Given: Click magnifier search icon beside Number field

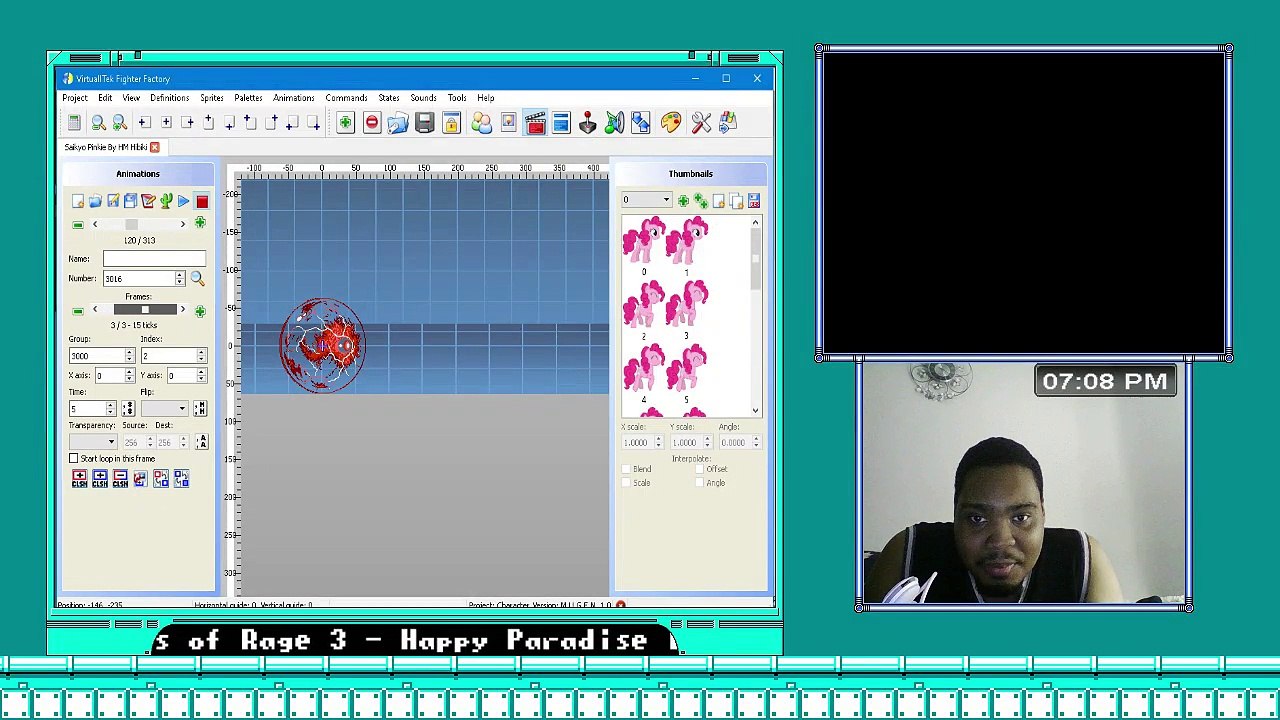Looking at the screenshot, I should 197,278.
